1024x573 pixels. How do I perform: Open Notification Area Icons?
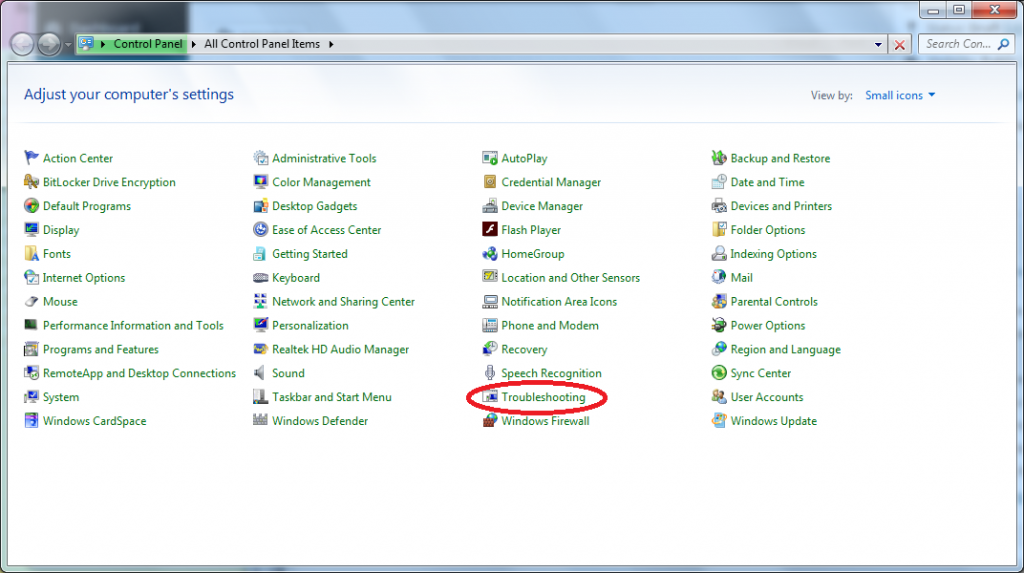coord(559,301)
